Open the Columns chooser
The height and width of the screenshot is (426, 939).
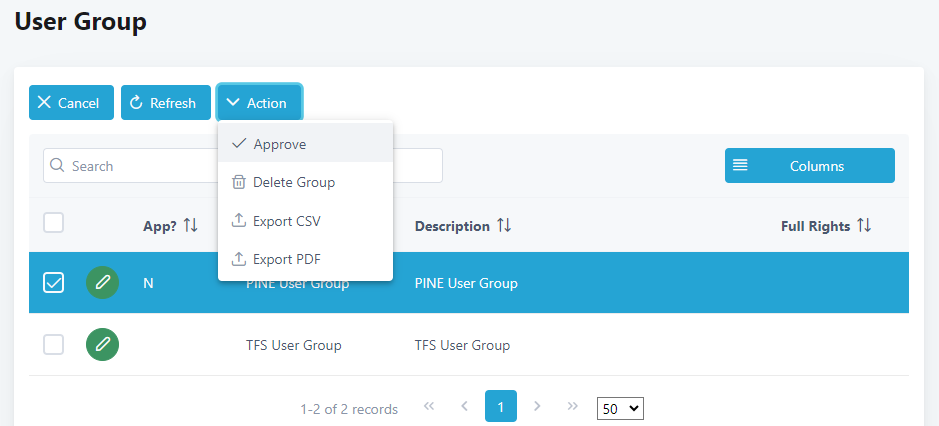pos(810,165)
